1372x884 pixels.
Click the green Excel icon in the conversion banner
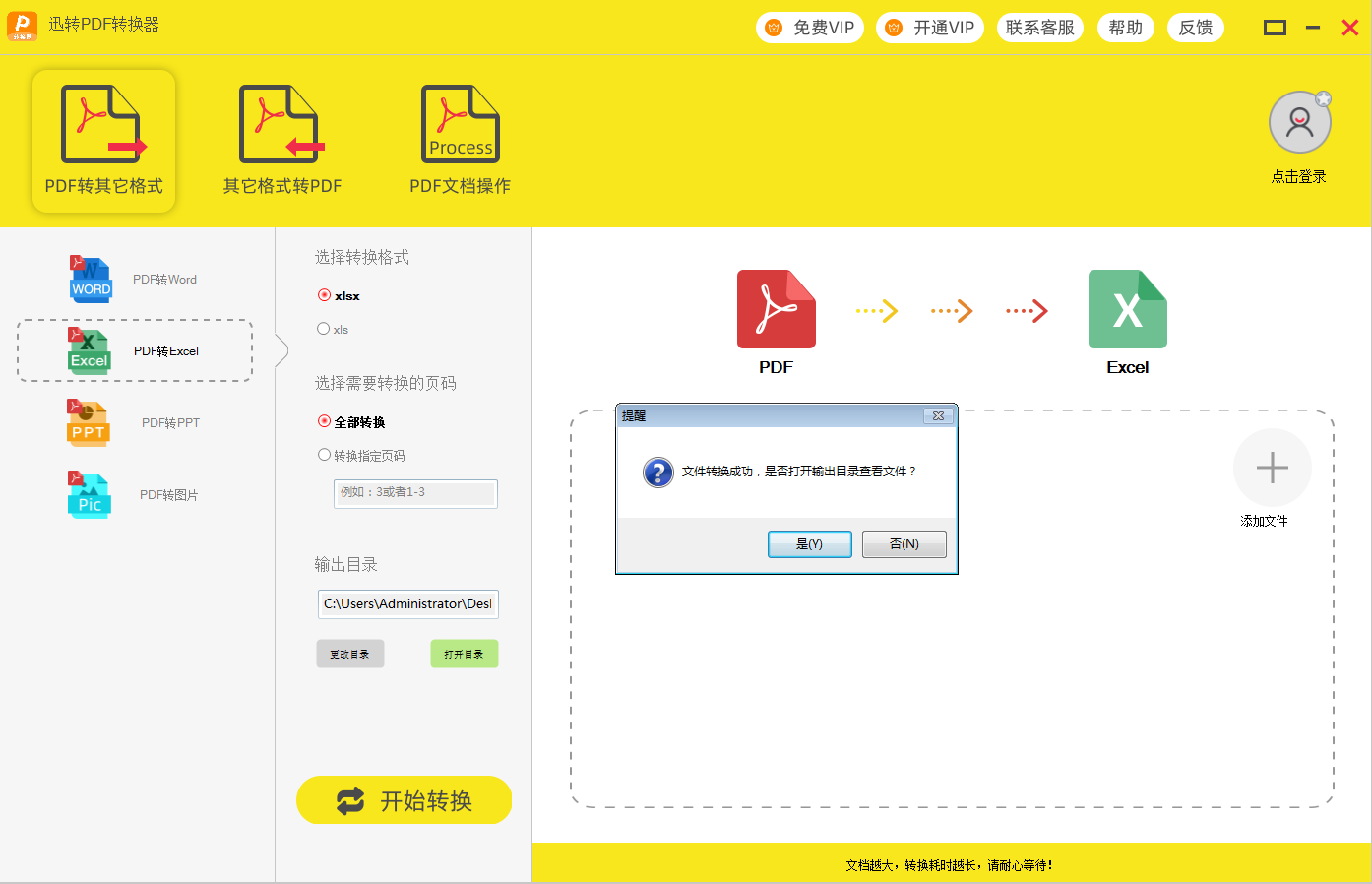[x=1128, y=309]
